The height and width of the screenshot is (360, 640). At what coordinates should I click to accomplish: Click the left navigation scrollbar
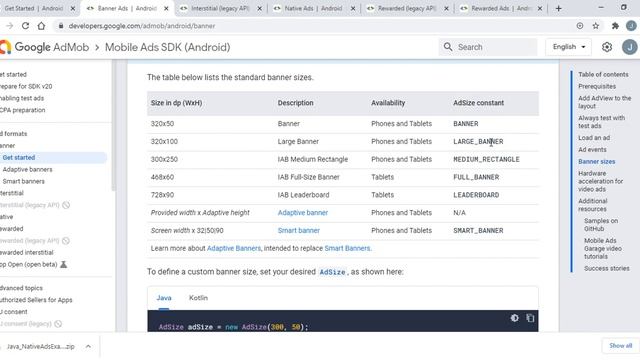point(113,125)
